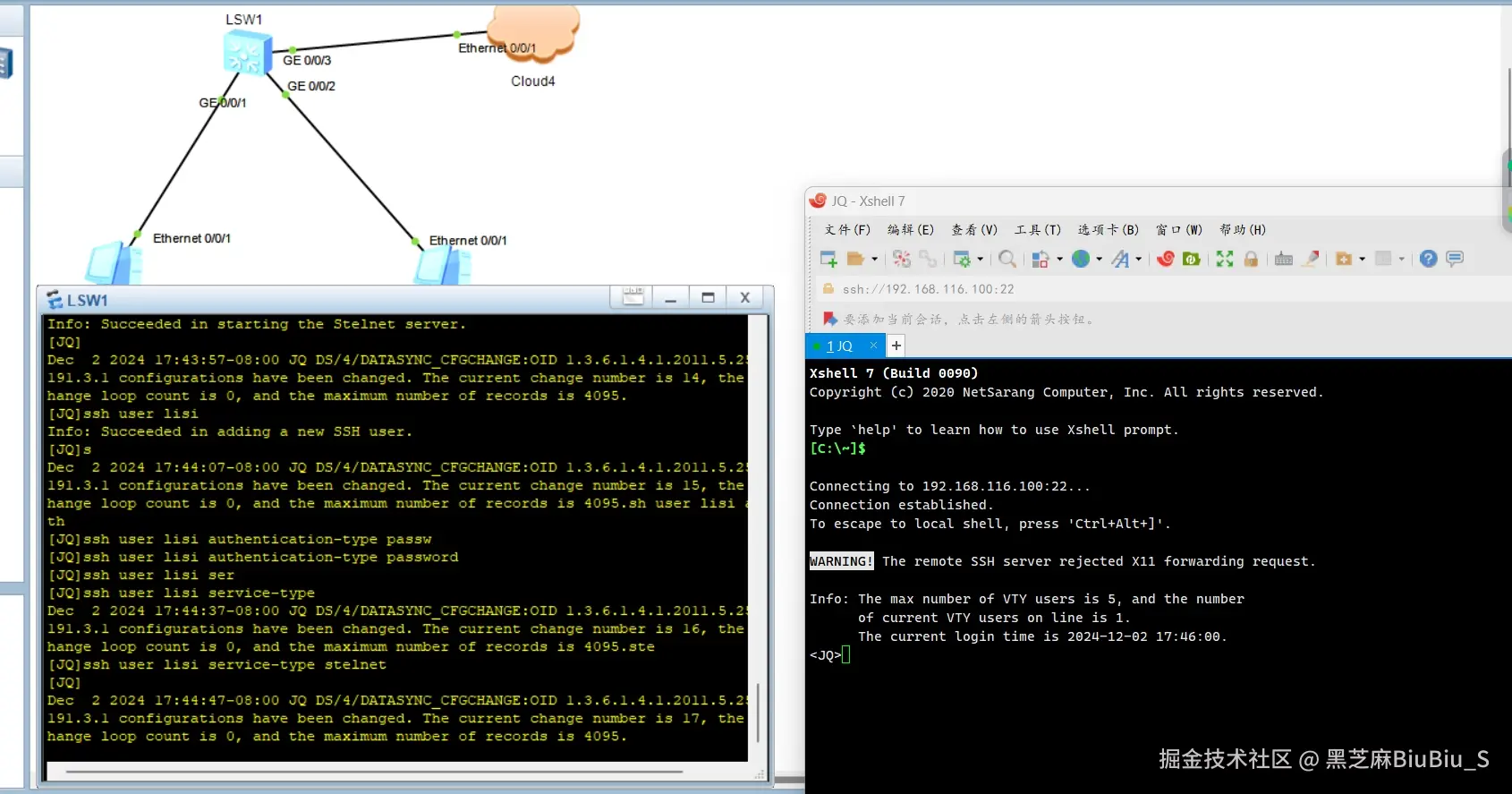
Task: Click 'stelnet' command line in LSW1 console
Action: pyautogui.click(x=217, y=664)
